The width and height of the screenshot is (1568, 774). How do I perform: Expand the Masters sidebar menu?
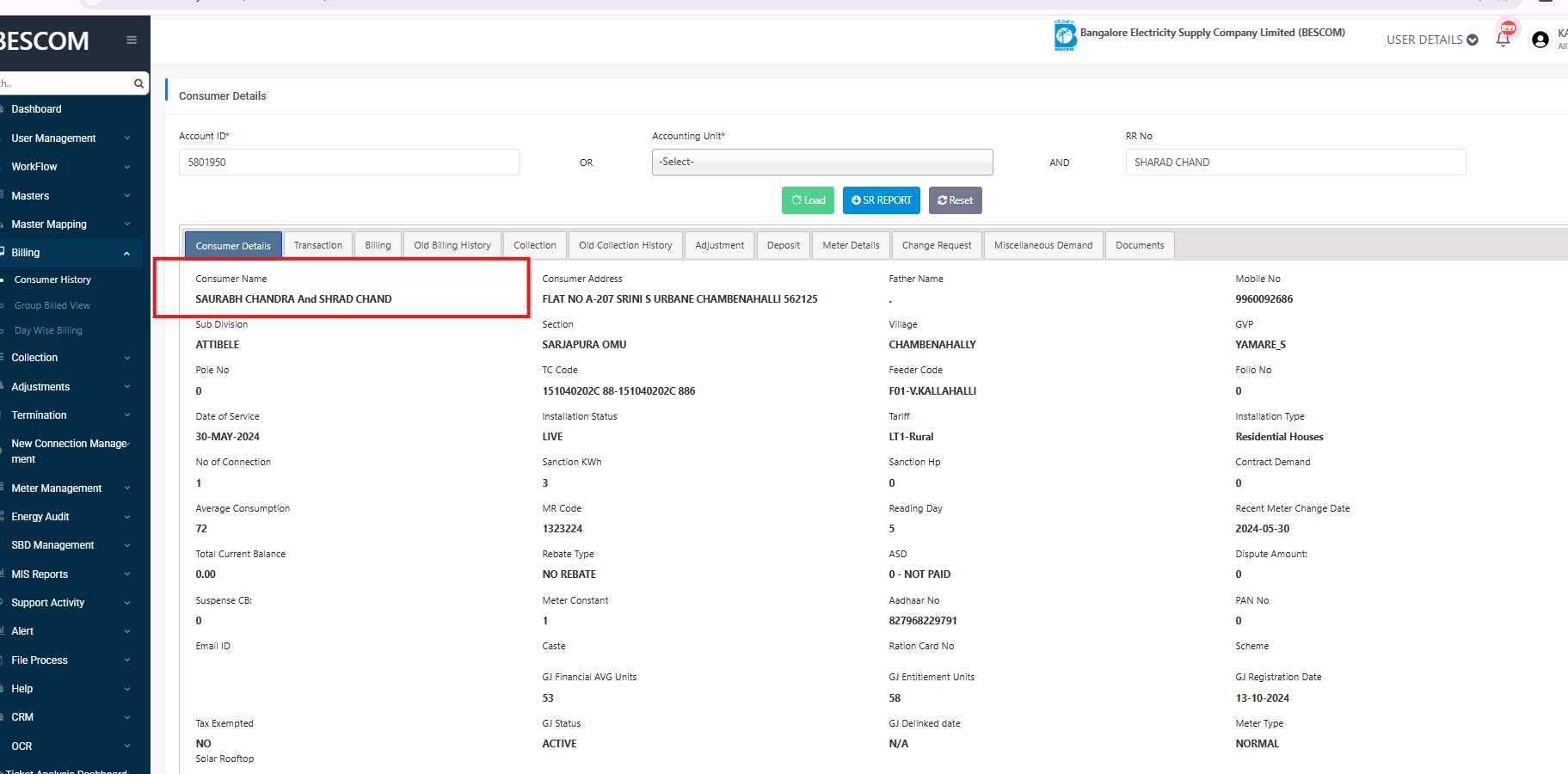point(71,196)
